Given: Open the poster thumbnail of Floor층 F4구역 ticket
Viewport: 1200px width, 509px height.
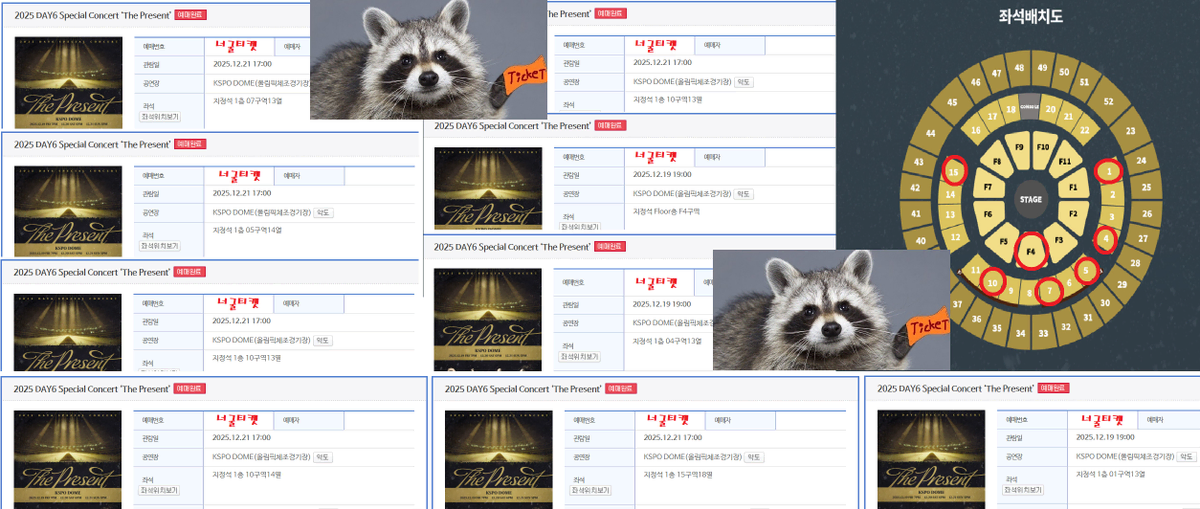Looking at the screenshot, I should (488, 189).
